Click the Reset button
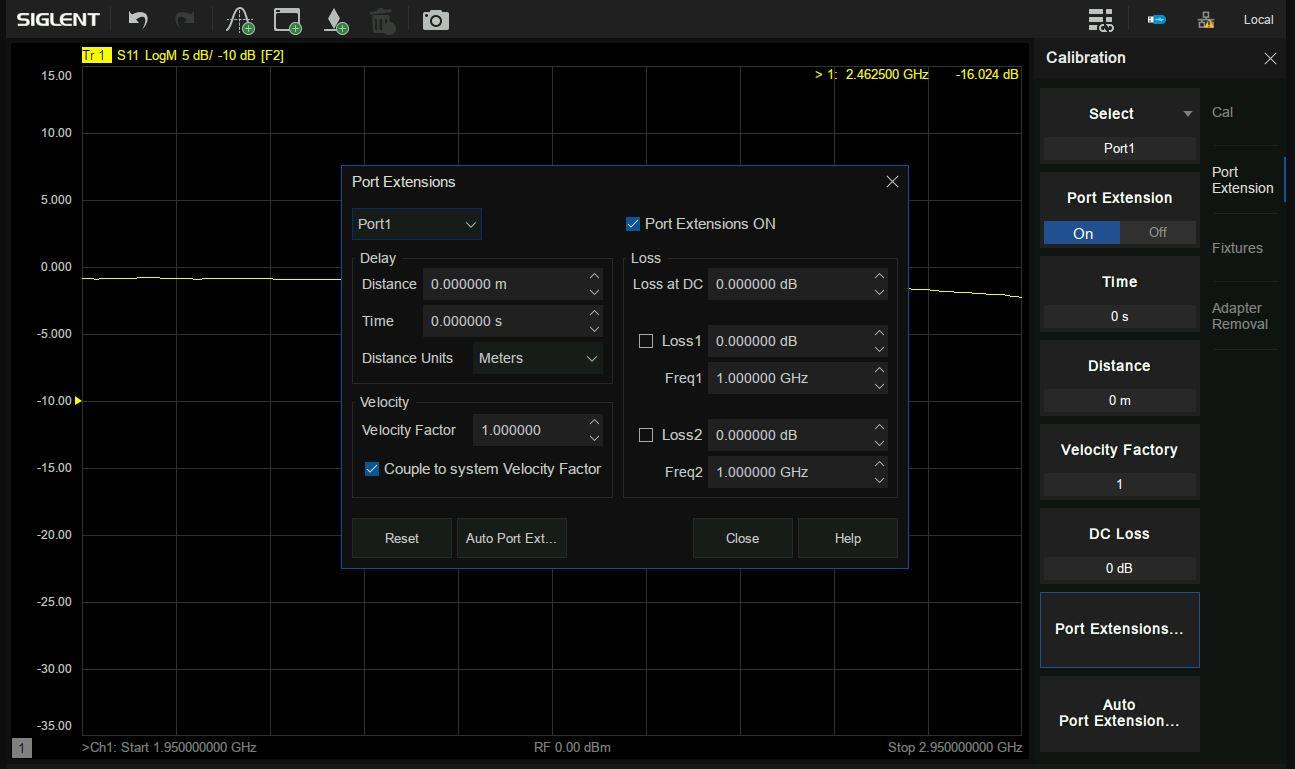 [x=402, y=538]
